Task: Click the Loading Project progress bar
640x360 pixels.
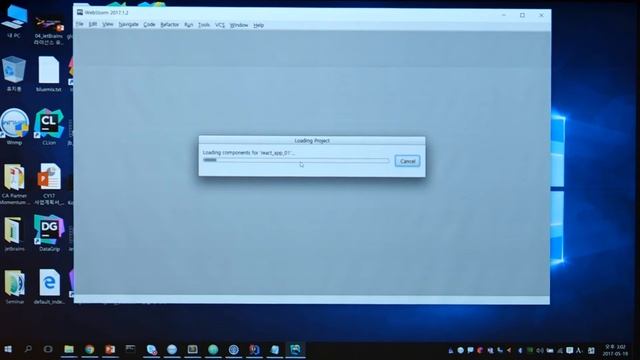Action: pyautogui.click(x=296, y=160)
